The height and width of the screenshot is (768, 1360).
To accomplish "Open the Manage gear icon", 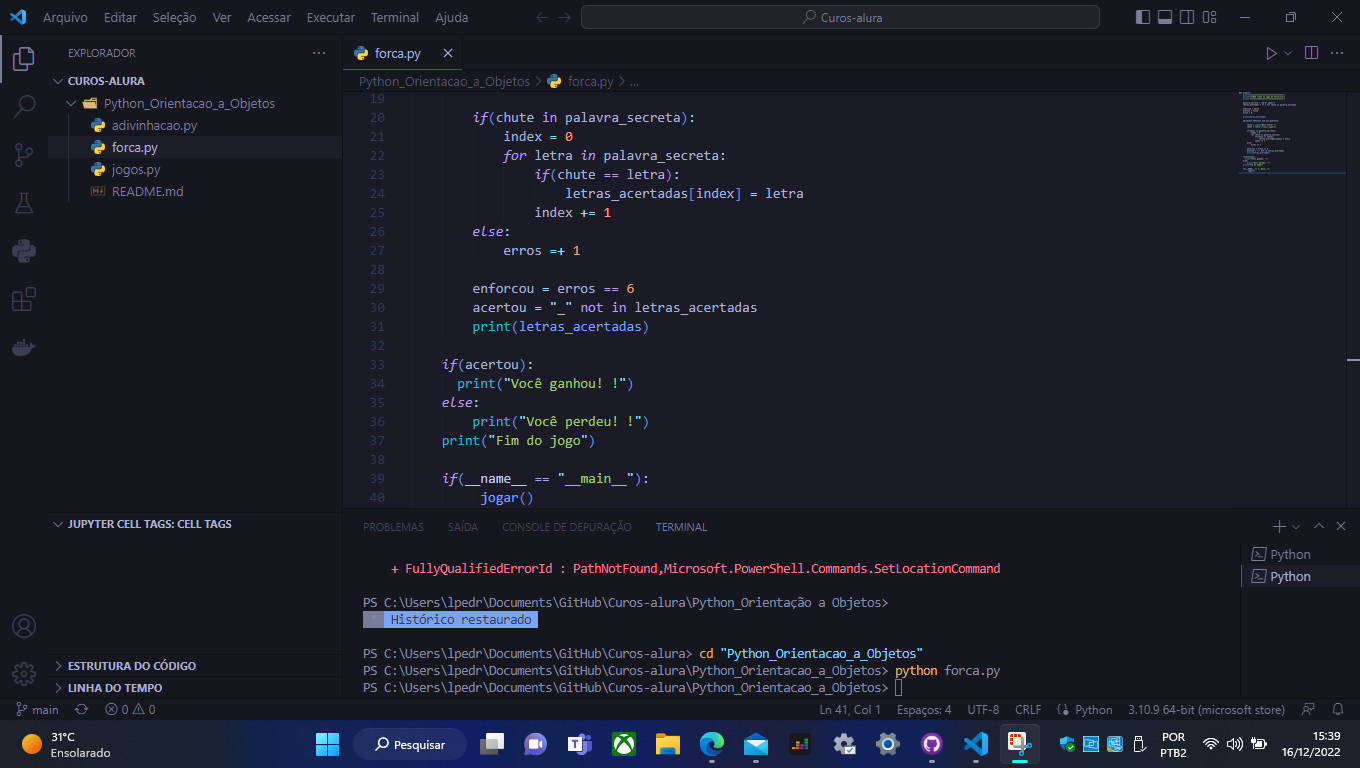I will (24, 674).
